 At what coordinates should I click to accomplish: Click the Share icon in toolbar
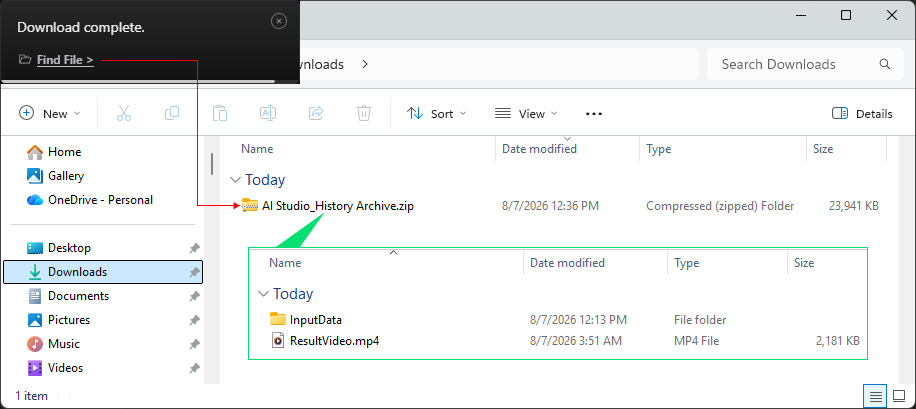pos(316,113)
